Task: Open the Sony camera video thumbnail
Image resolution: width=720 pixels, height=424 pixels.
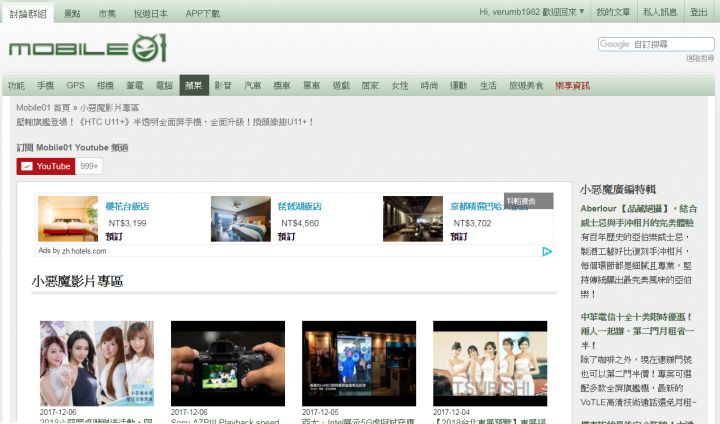Action: tap(228, 363)
